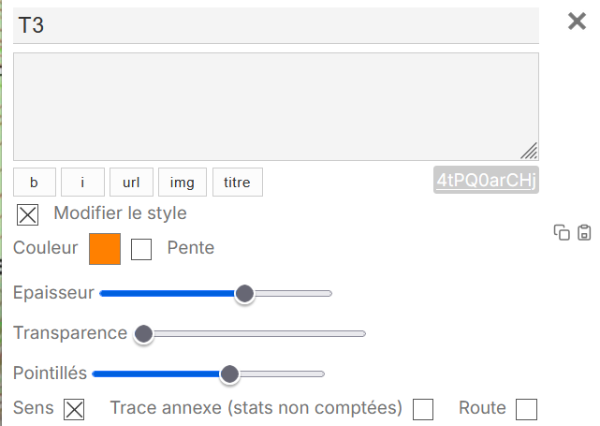Enable the Pente checkbox
The height and width of the screenshot is (426, 600).
142,249
